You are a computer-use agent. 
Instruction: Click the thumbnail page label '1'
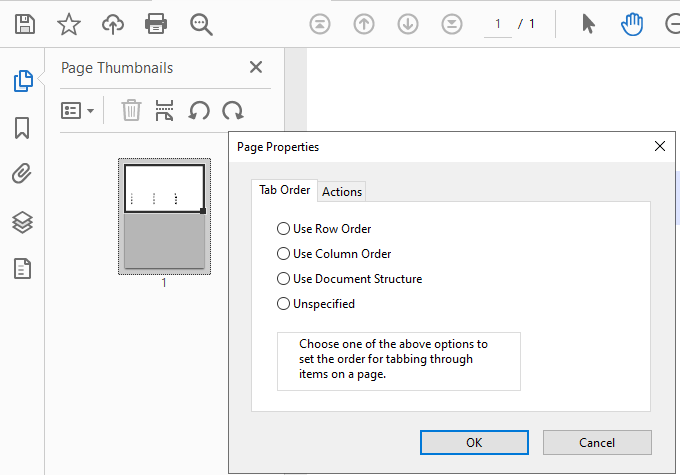(x=164, y=283)
